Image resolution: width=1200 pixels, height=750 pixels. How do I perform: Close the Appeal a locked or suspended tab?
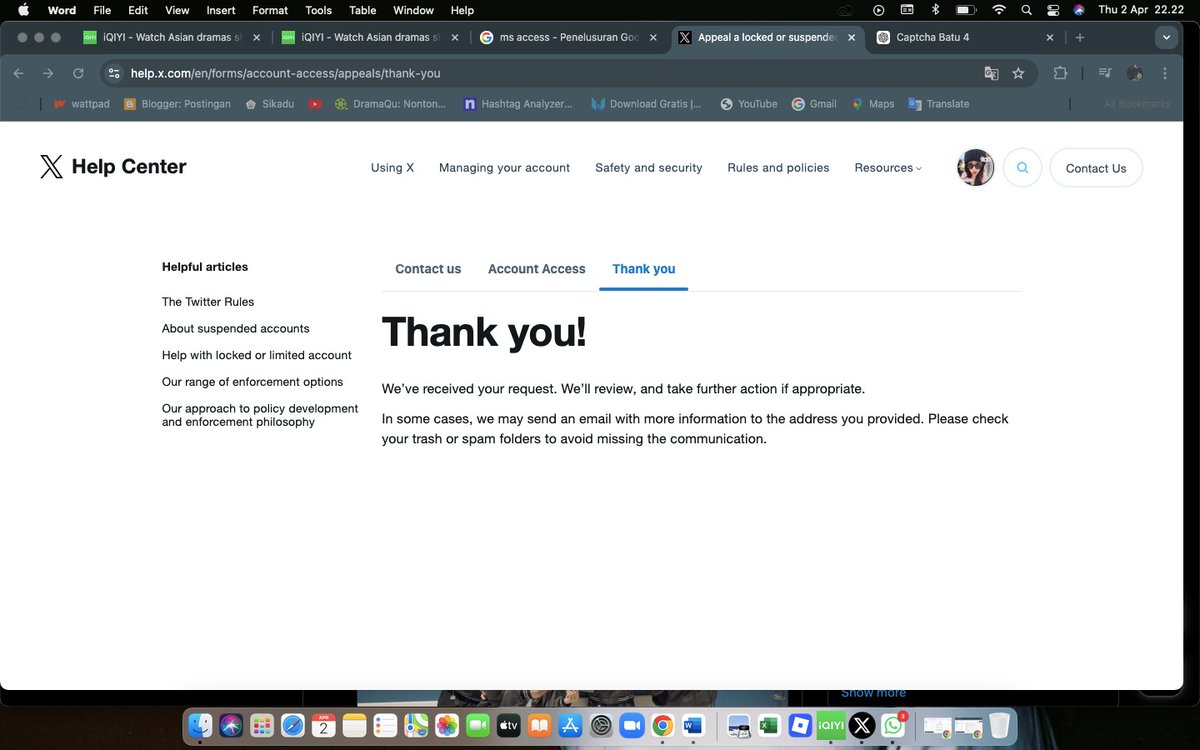852,37
